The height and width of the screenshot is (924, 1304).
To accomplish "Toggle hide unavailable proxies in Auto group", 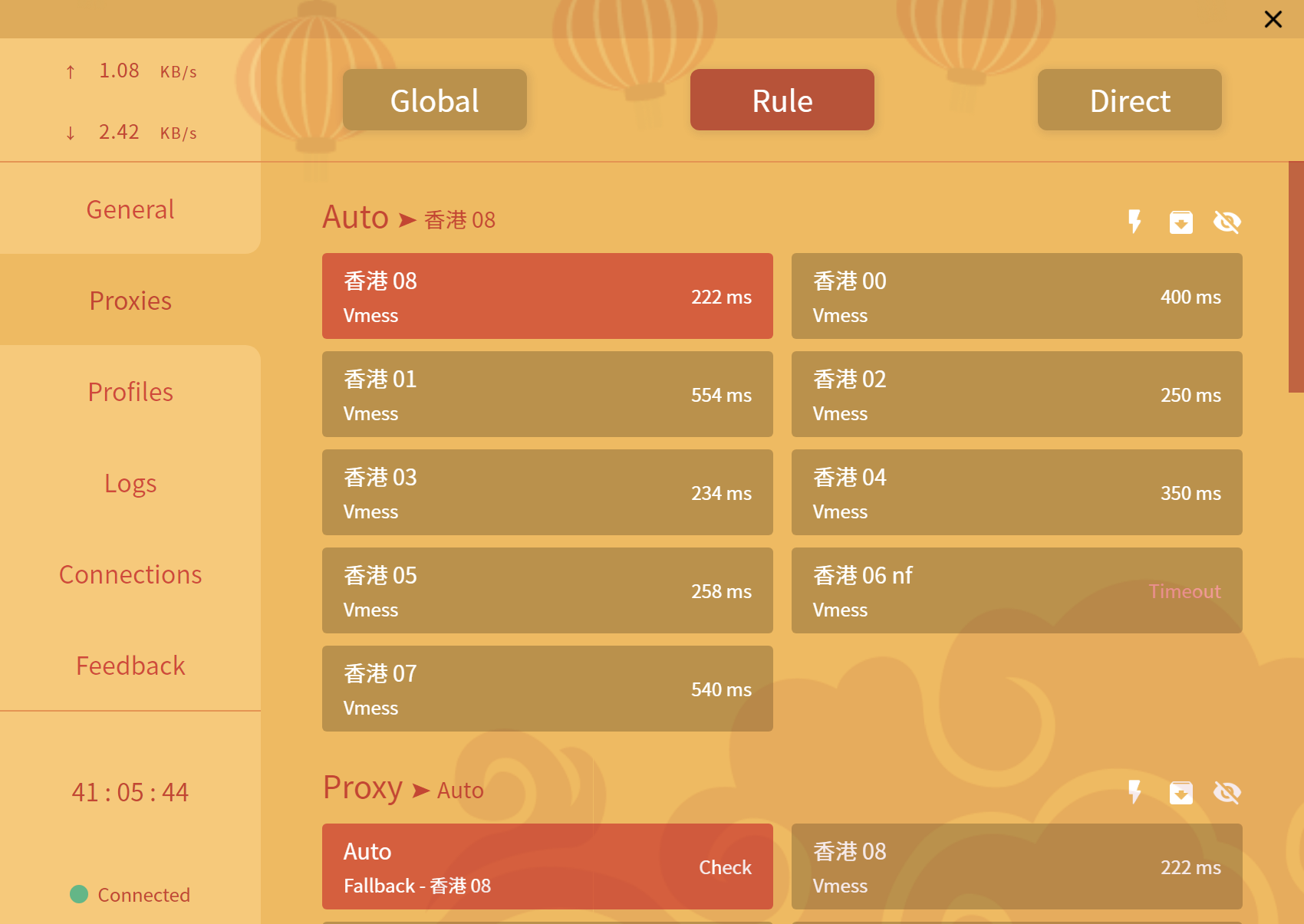I will (1227, 222).
